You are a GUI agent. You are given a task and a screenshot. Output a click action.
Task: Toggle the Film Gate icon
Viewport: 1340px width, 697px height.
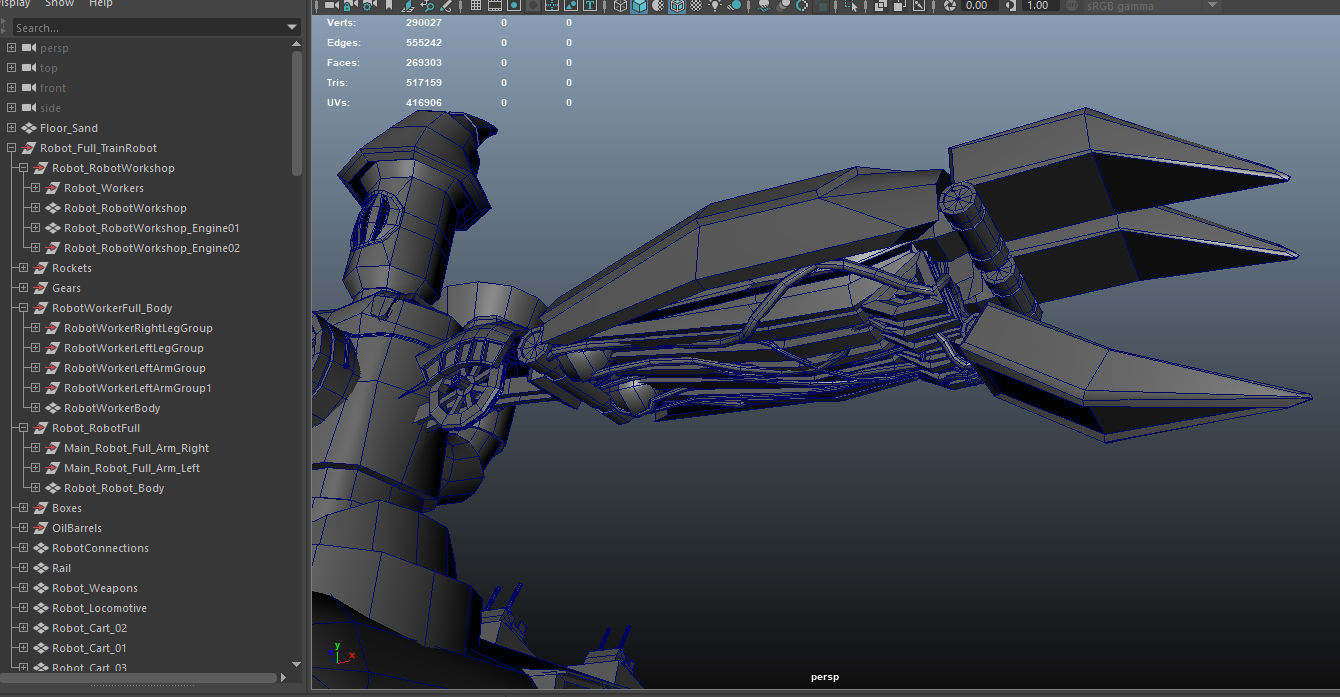495,5
